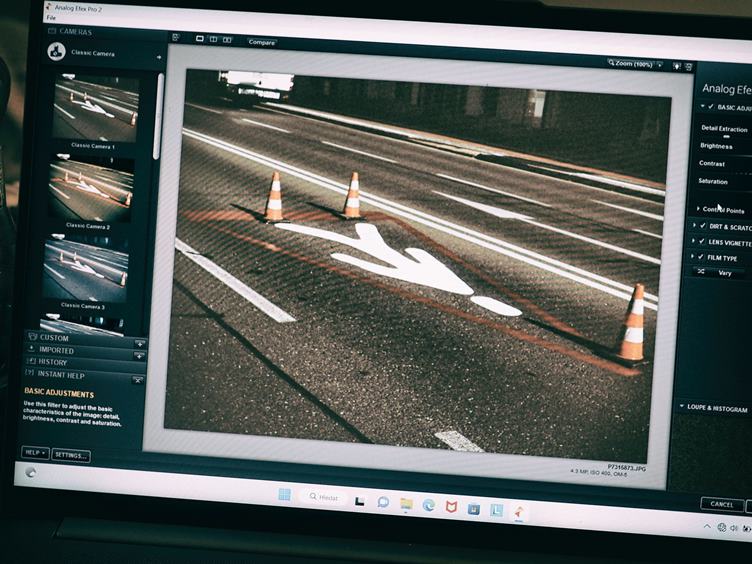Open the blue square taskbar app
Screen dimensions: 752x564
pyautogui.click(x=473, y=508)
